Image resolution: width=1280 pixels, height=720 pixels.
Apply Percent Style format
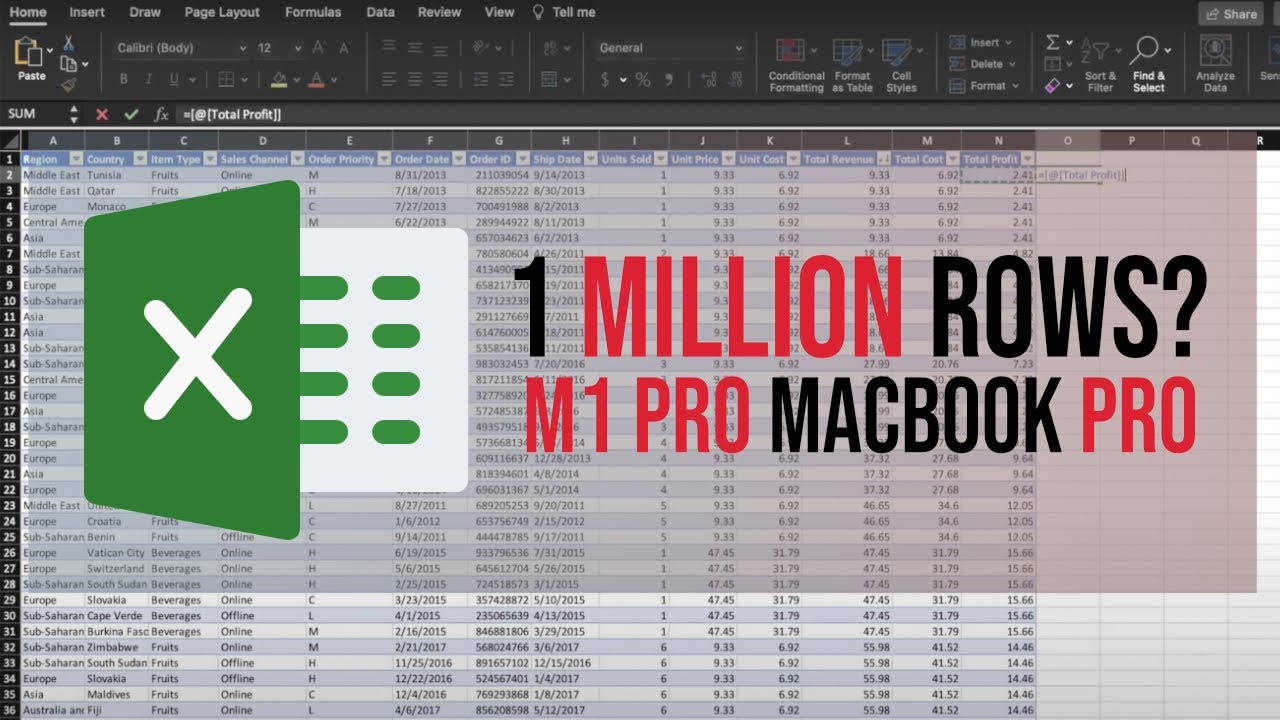[643, 80]
